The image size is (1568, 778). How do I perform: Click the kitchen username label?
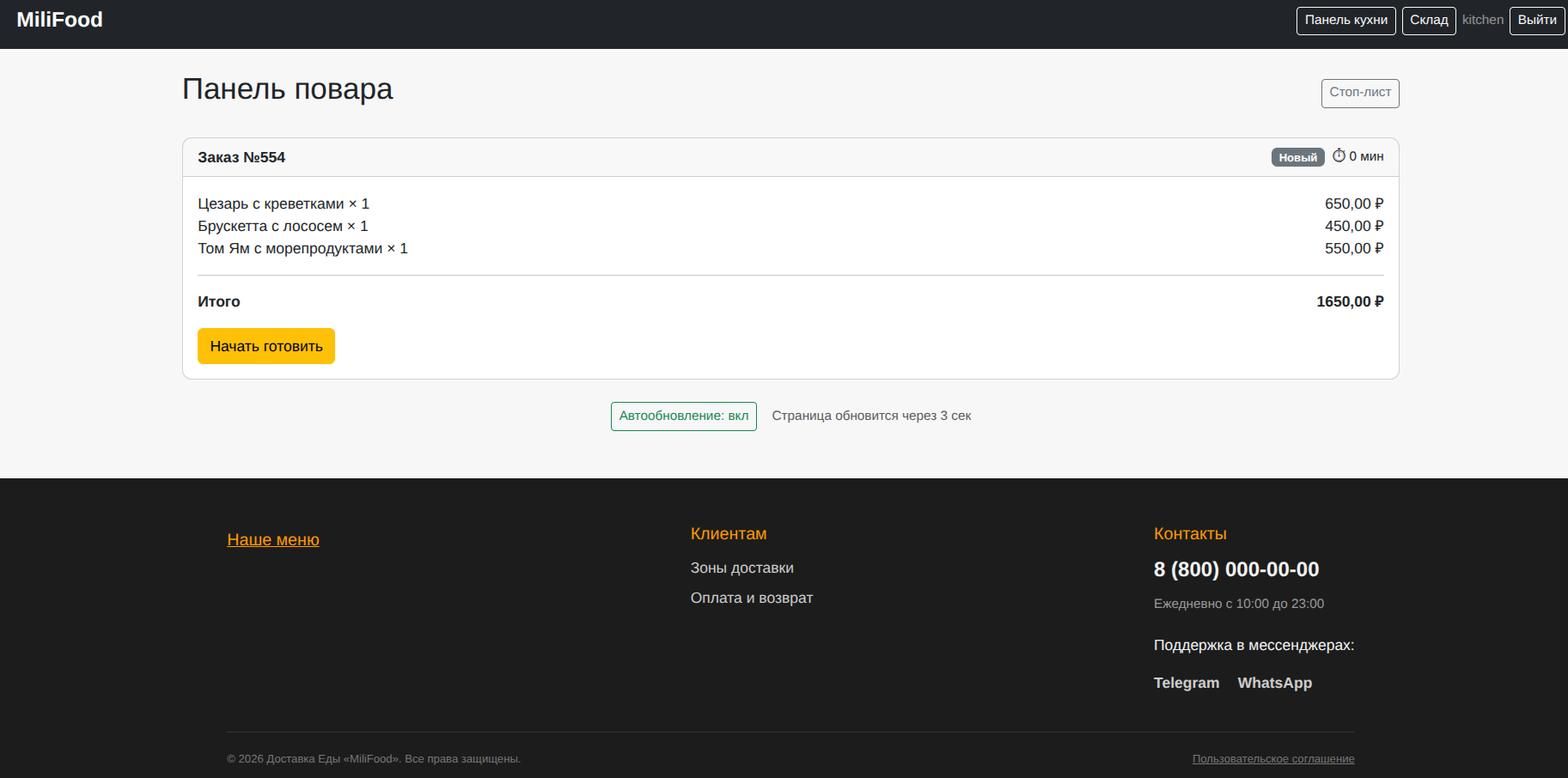(x=1483, y=20)
